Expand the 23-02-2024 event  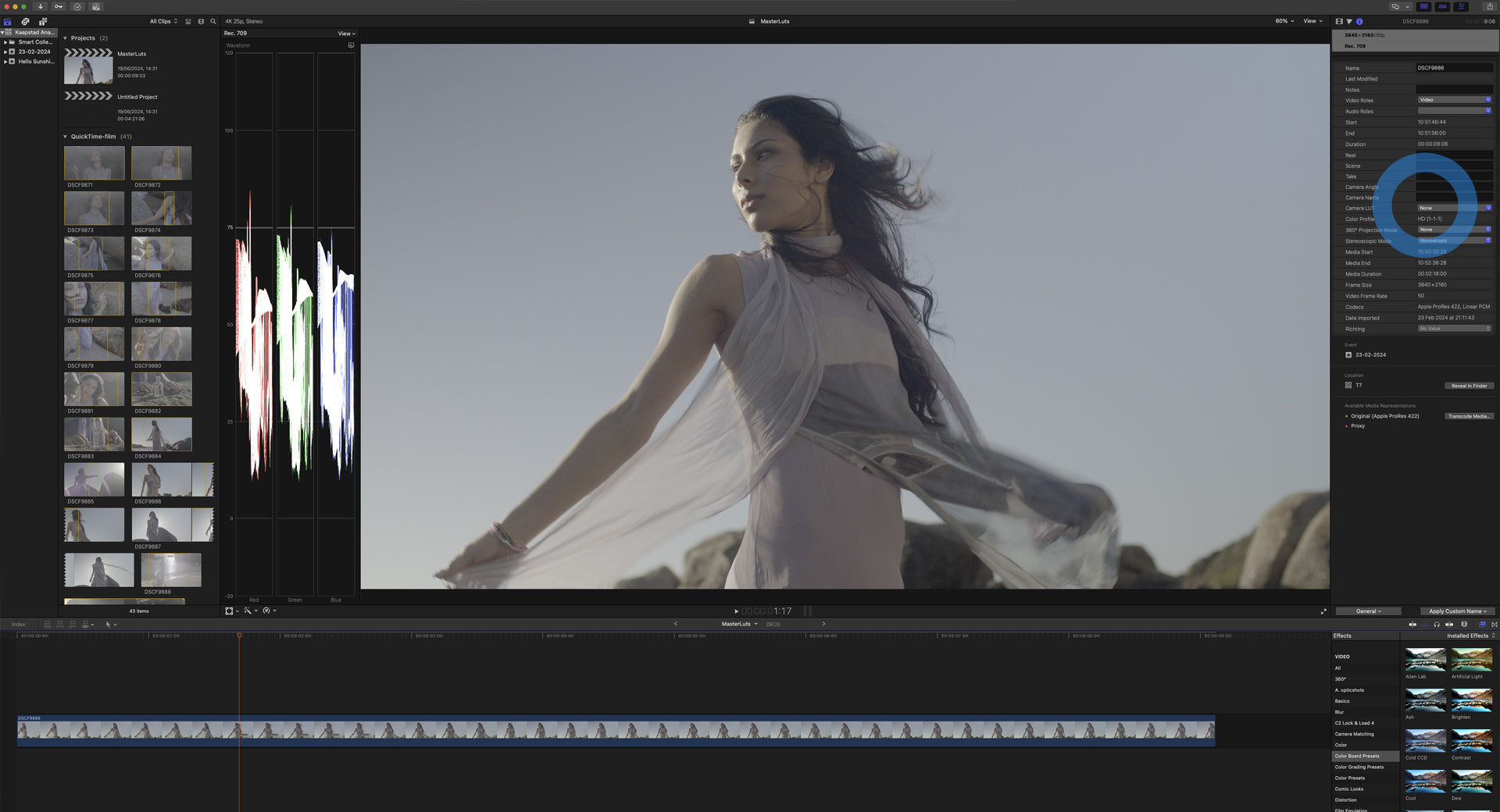pos(5,52)
